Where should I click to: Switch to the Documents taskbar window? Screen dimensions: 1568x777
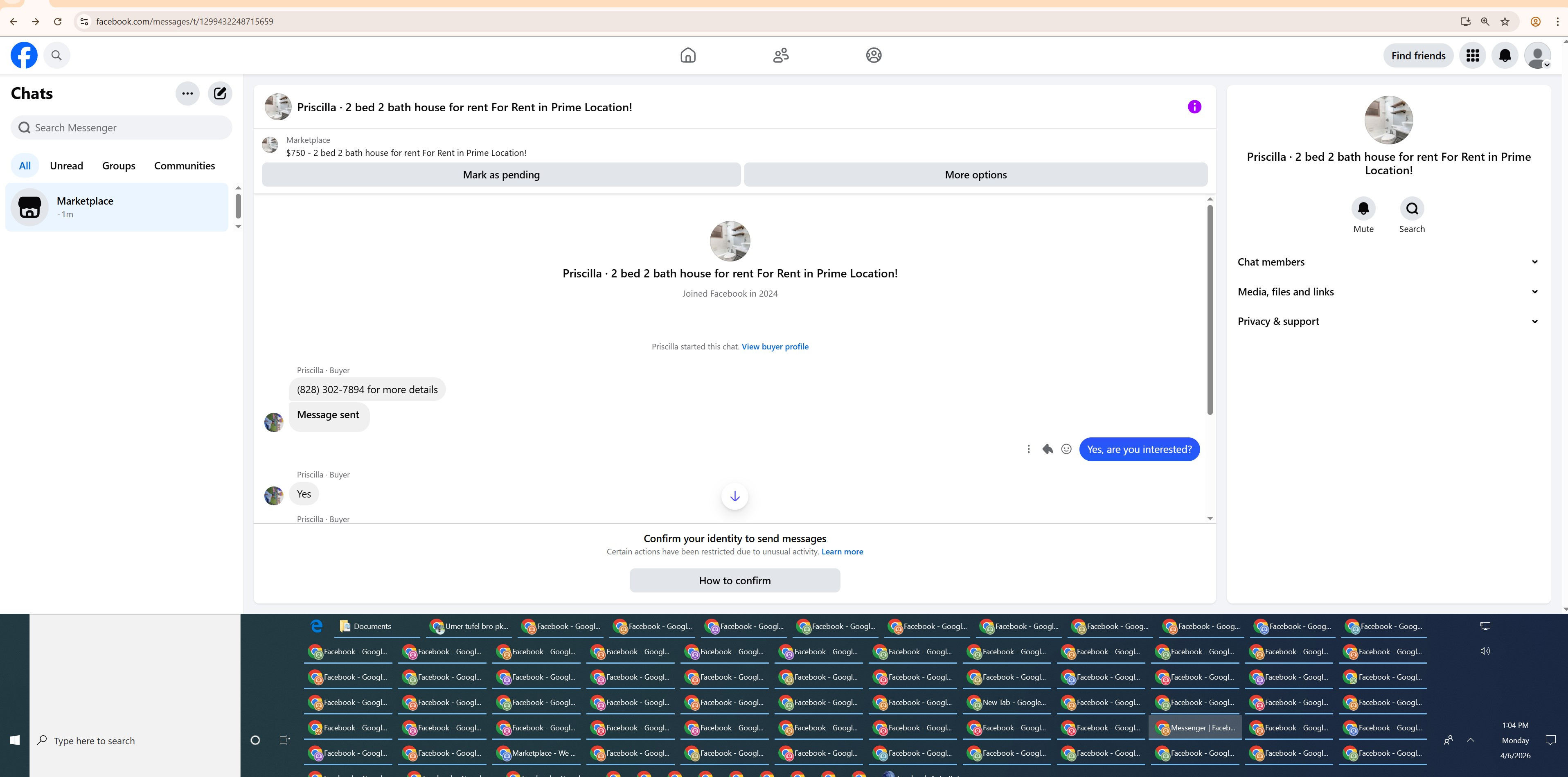(x=377, y=626)
